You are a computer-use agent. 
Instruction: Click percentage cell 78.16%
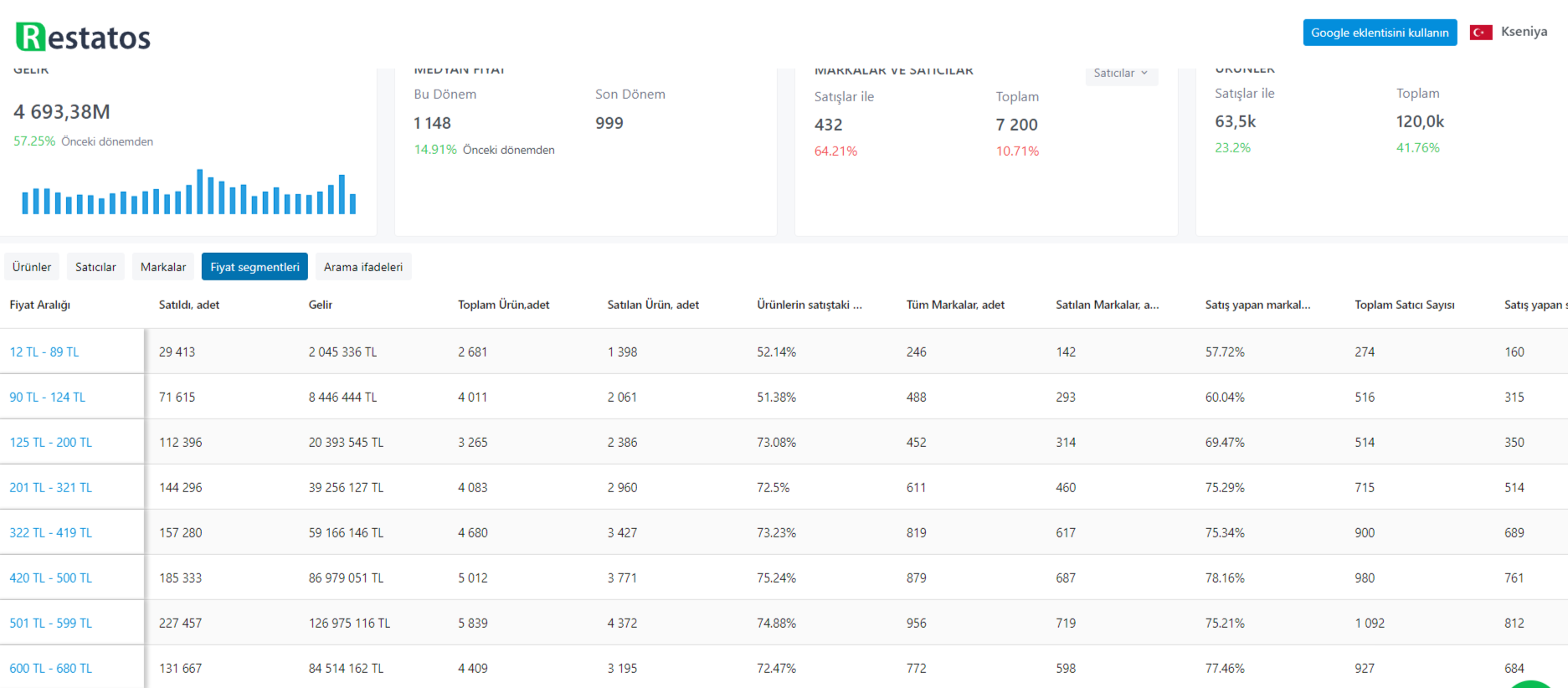[x=1225, y=578]
